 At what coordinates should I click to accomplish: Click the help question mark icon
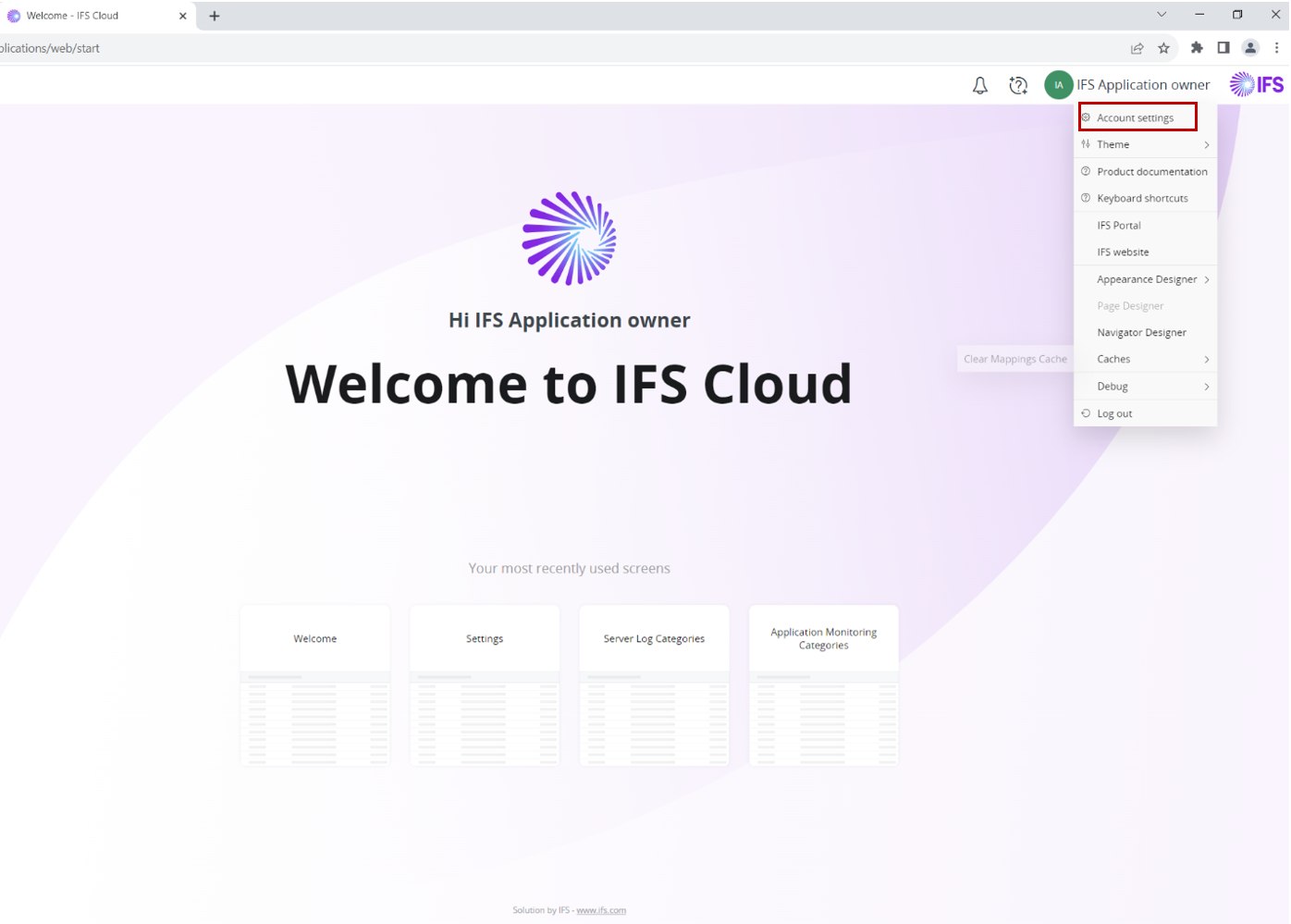(1018, 84)
